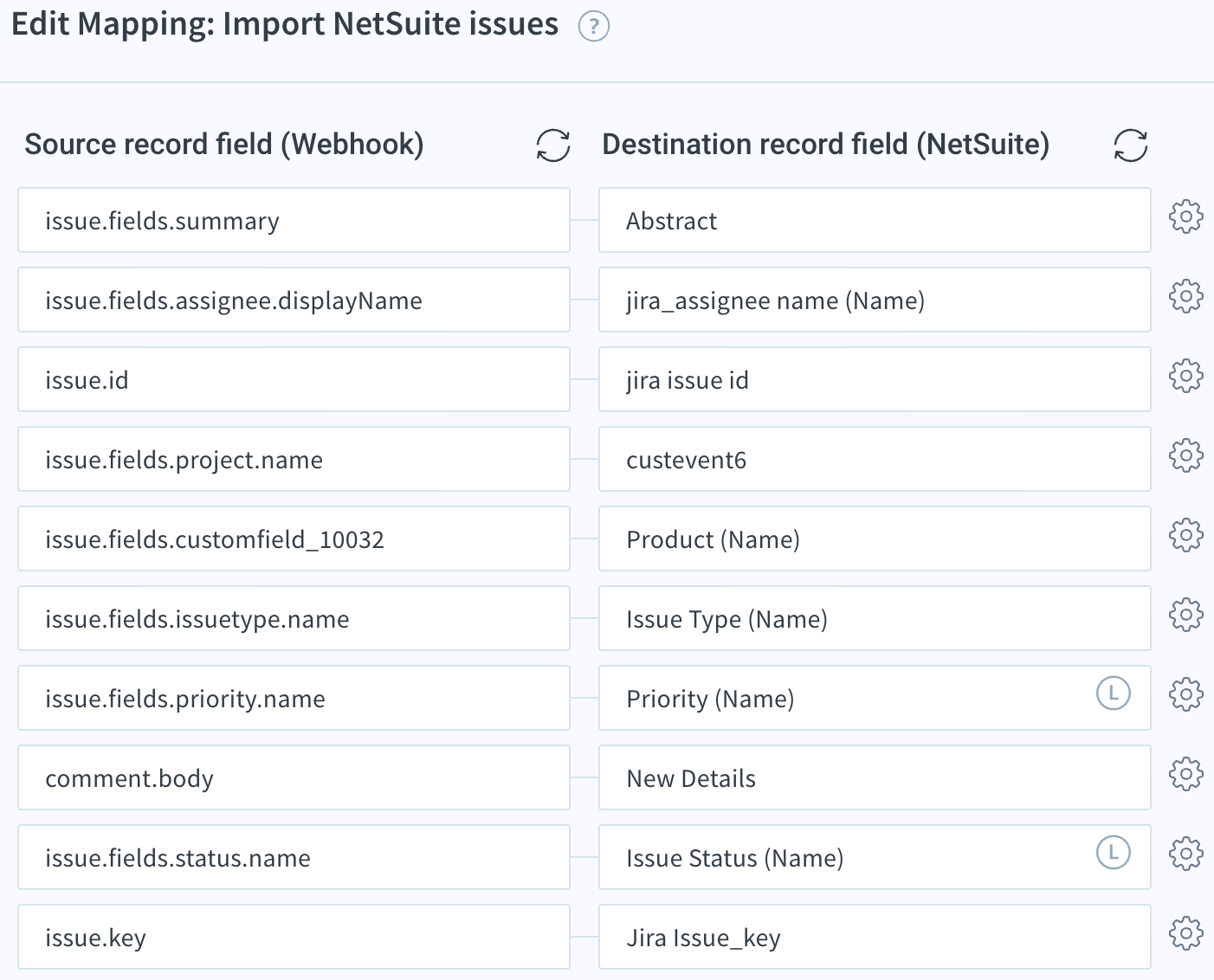The height and width of the screenshot is (980, 1214).
Task: Click the lookup L badge on Priority (Name)
Action: (1113, 693)
